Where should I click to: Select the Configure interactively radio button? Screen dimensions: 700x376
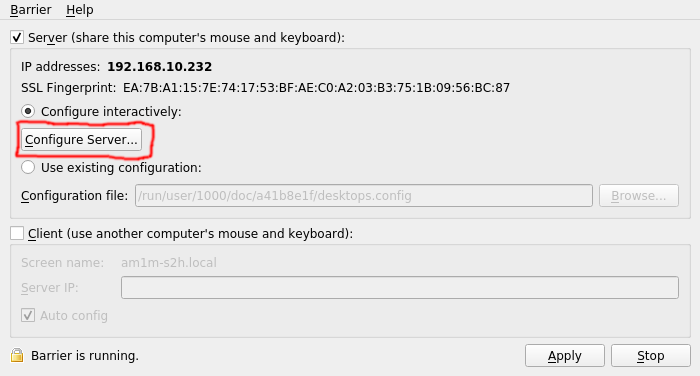pos(28,111)
